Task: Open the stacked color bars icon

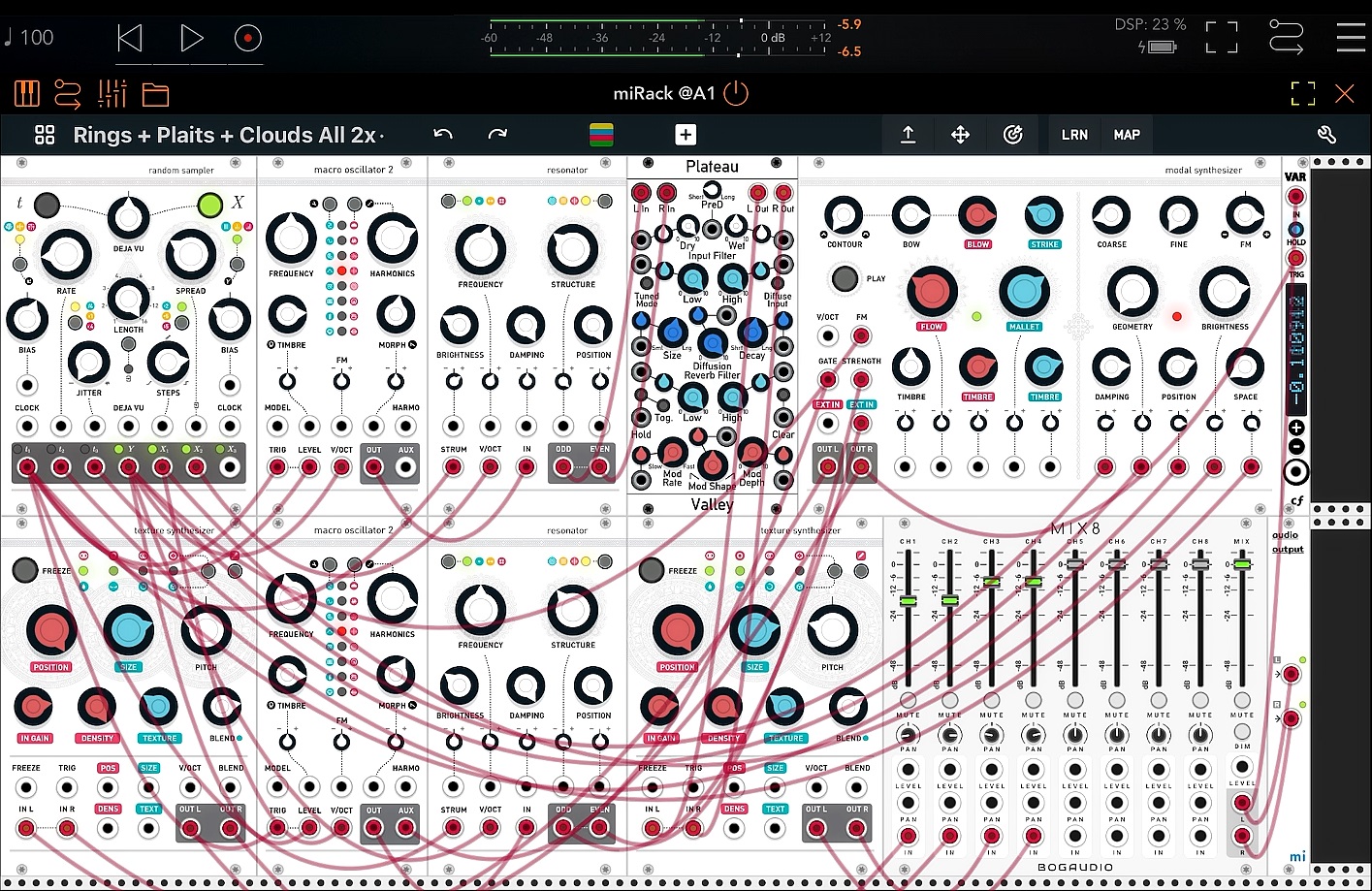Action: pyautogui.click(x=601, y=135)
